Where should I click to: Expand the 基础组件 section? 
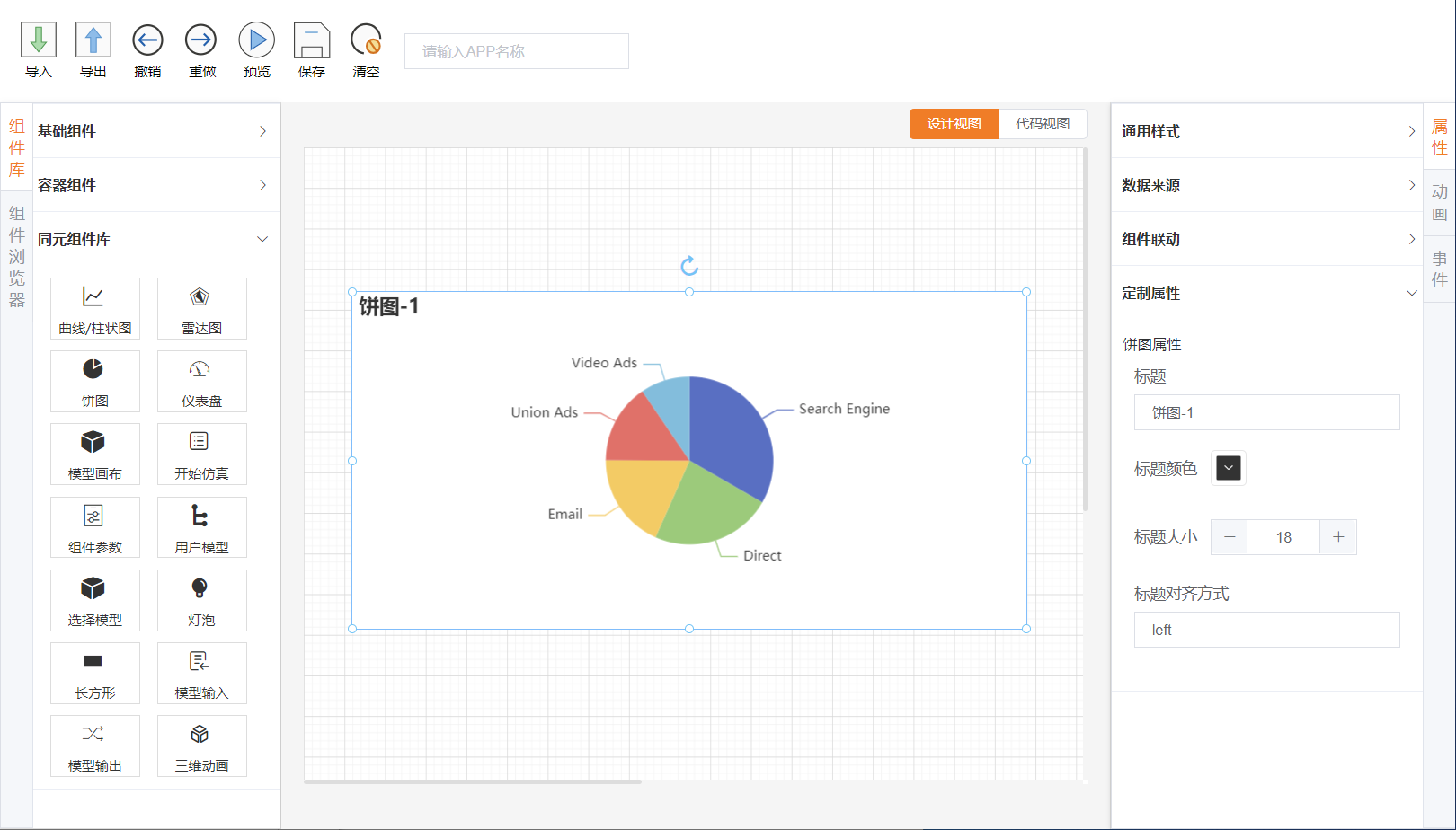[x=156, y=131]
